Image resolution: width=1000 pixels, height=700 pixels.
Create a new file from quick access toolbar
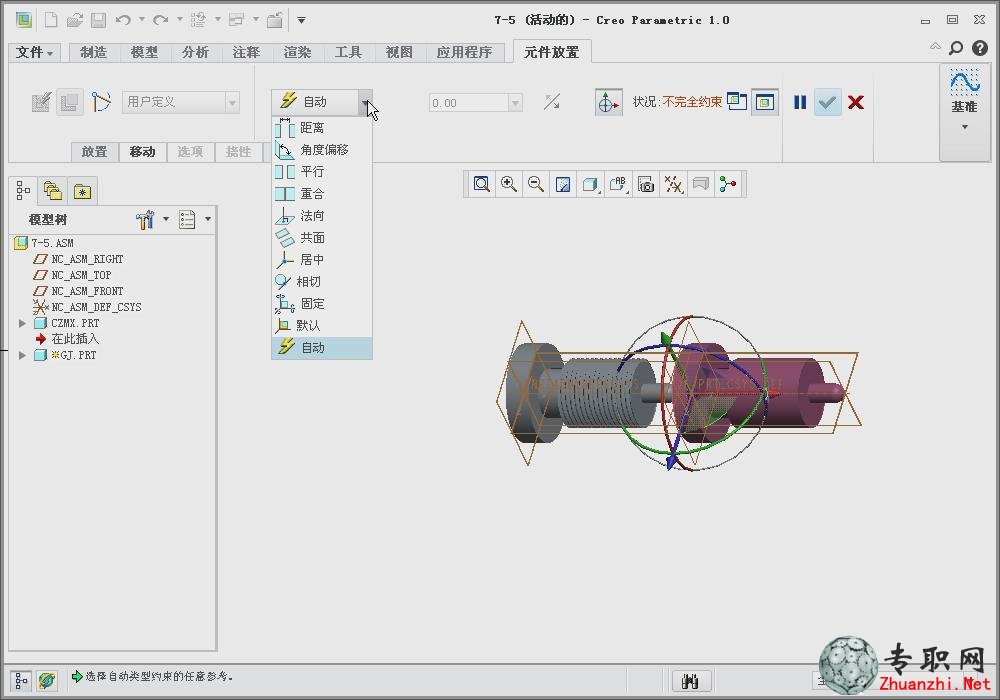tap(51, 20)
